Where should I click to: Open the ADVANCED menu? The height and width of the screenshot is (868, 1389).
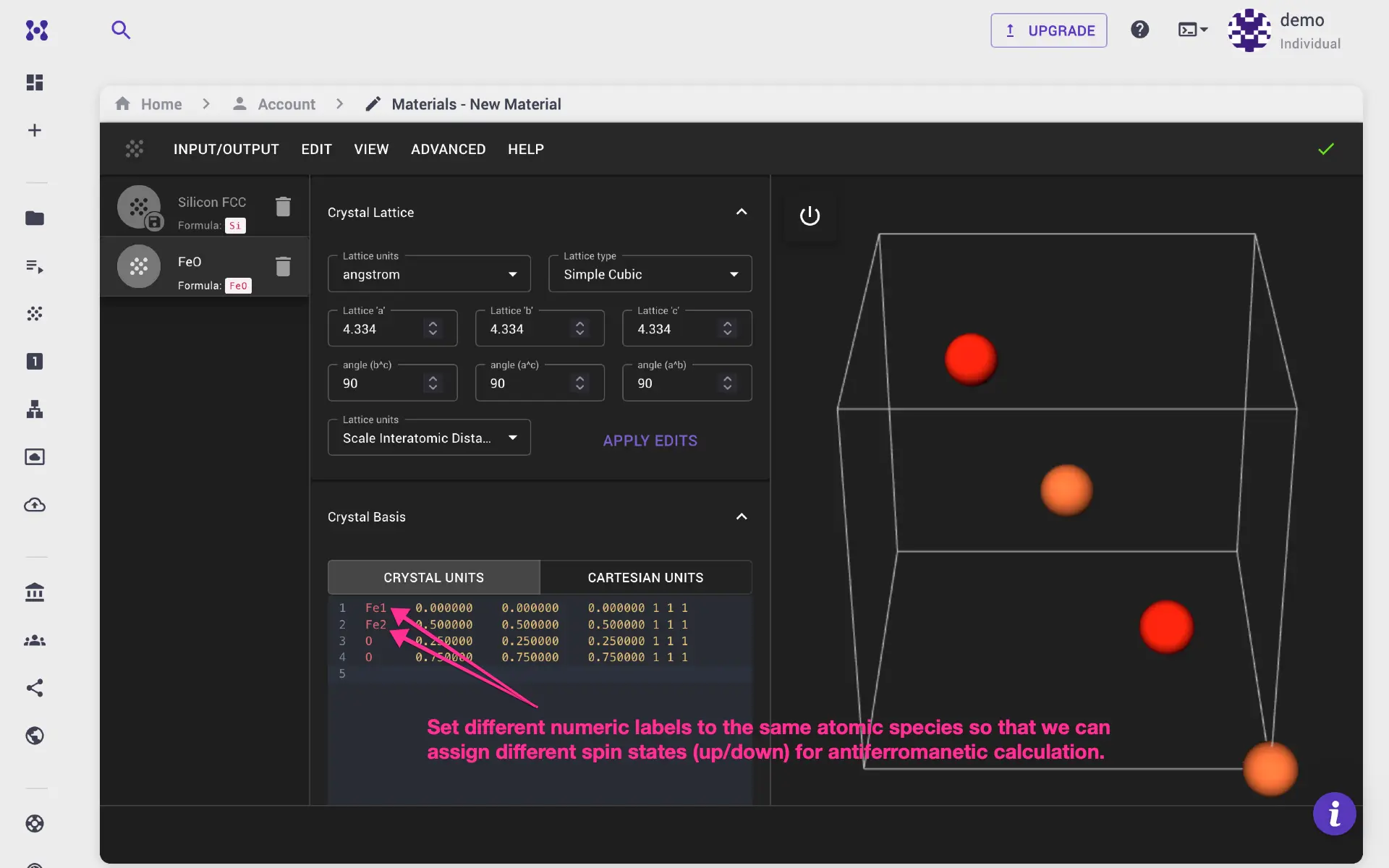tap(448, 149)
